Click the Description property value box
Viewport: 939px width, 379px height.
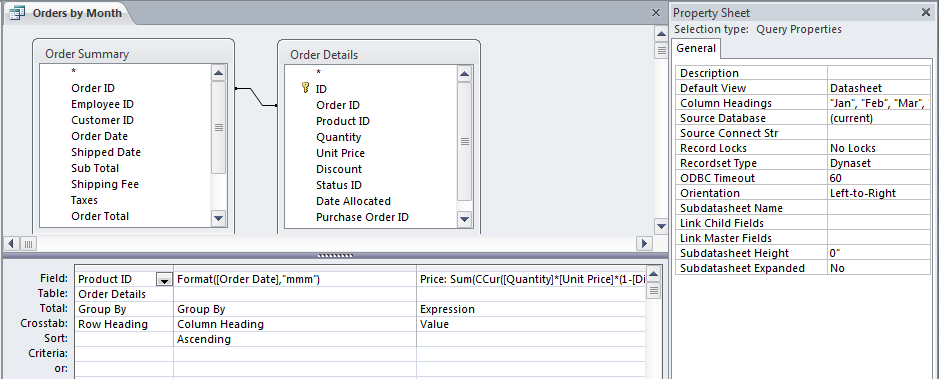(879, 73)
